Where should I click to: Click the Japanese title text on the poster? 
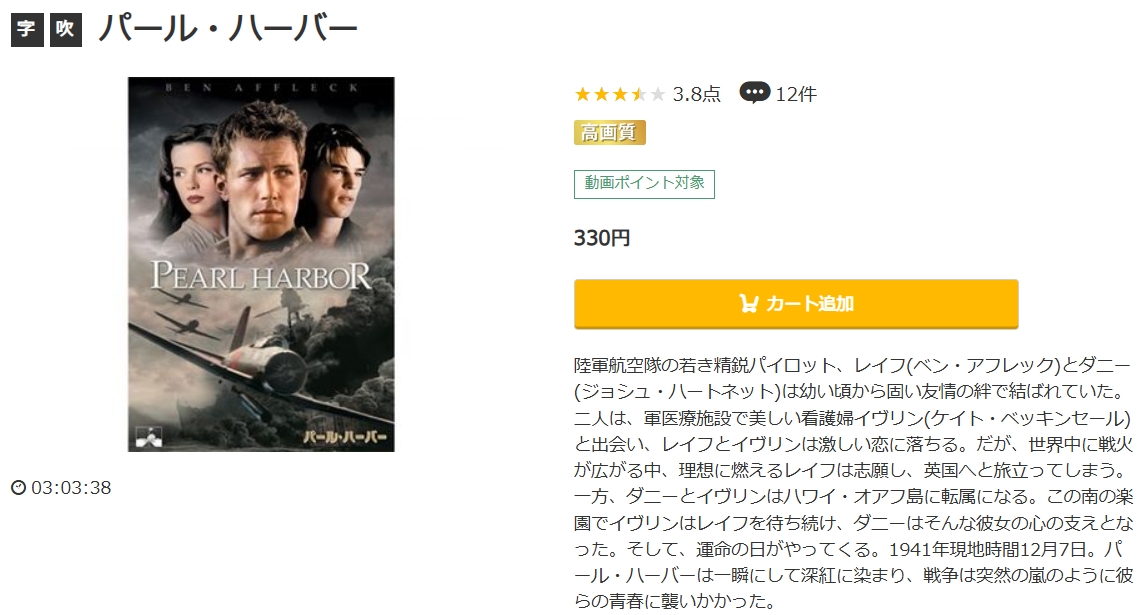pos(344,438)
